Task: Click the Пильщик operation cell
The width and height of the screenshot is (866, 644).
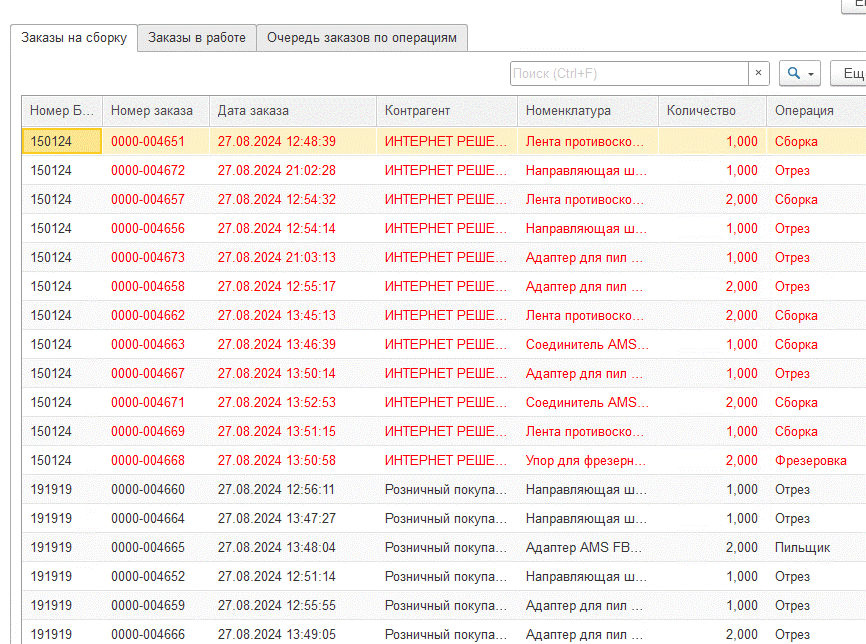Action: 802,547
